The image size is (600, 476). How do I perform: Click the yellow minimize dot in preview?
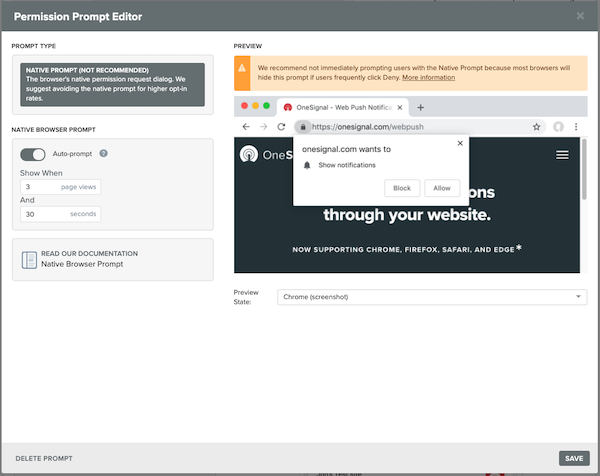[x=256, y=106]
